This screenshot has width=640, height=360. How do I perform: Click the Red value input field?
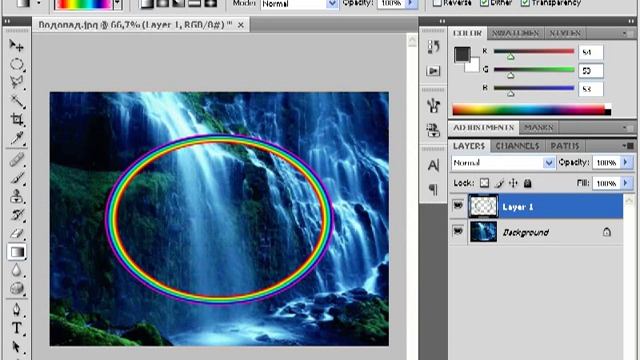pos(591,52)
